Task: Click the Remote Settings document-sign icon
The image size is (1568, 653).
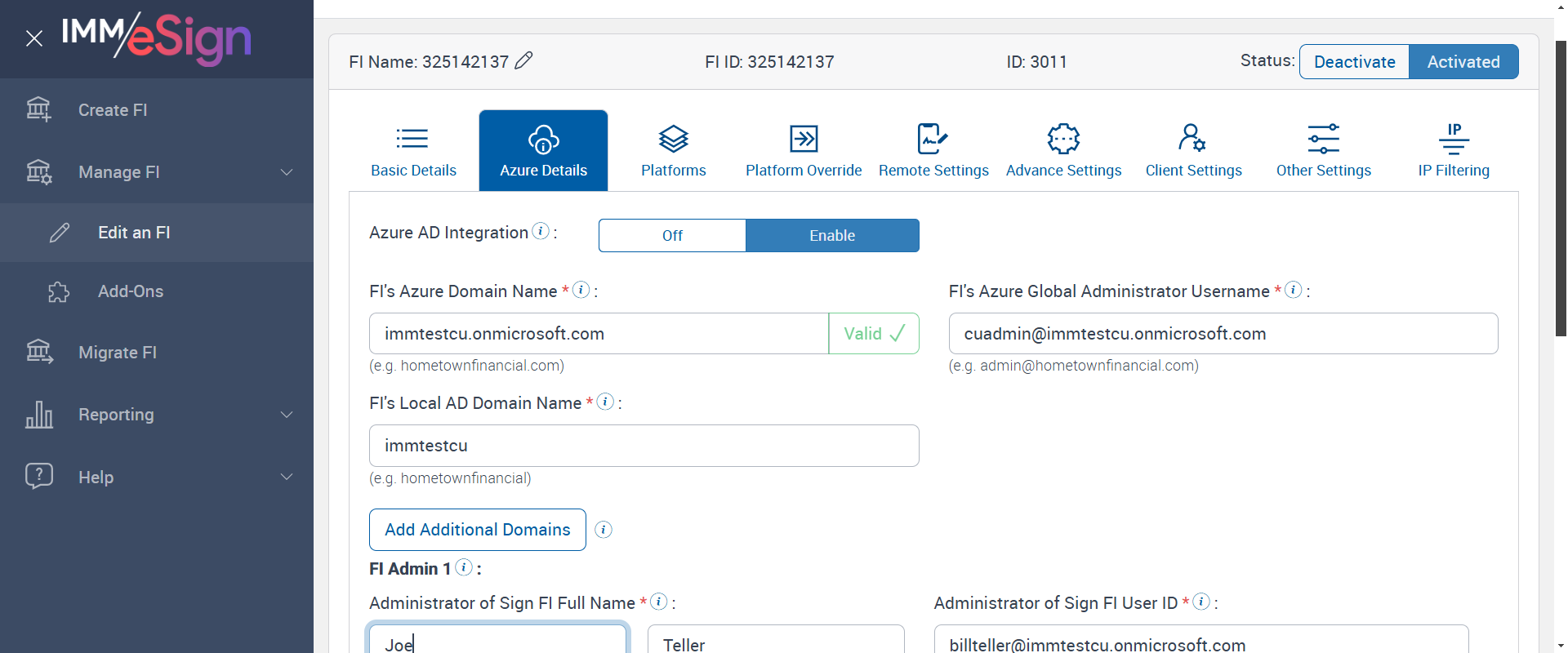Action: pyautogui.click(x=932, y=139)
